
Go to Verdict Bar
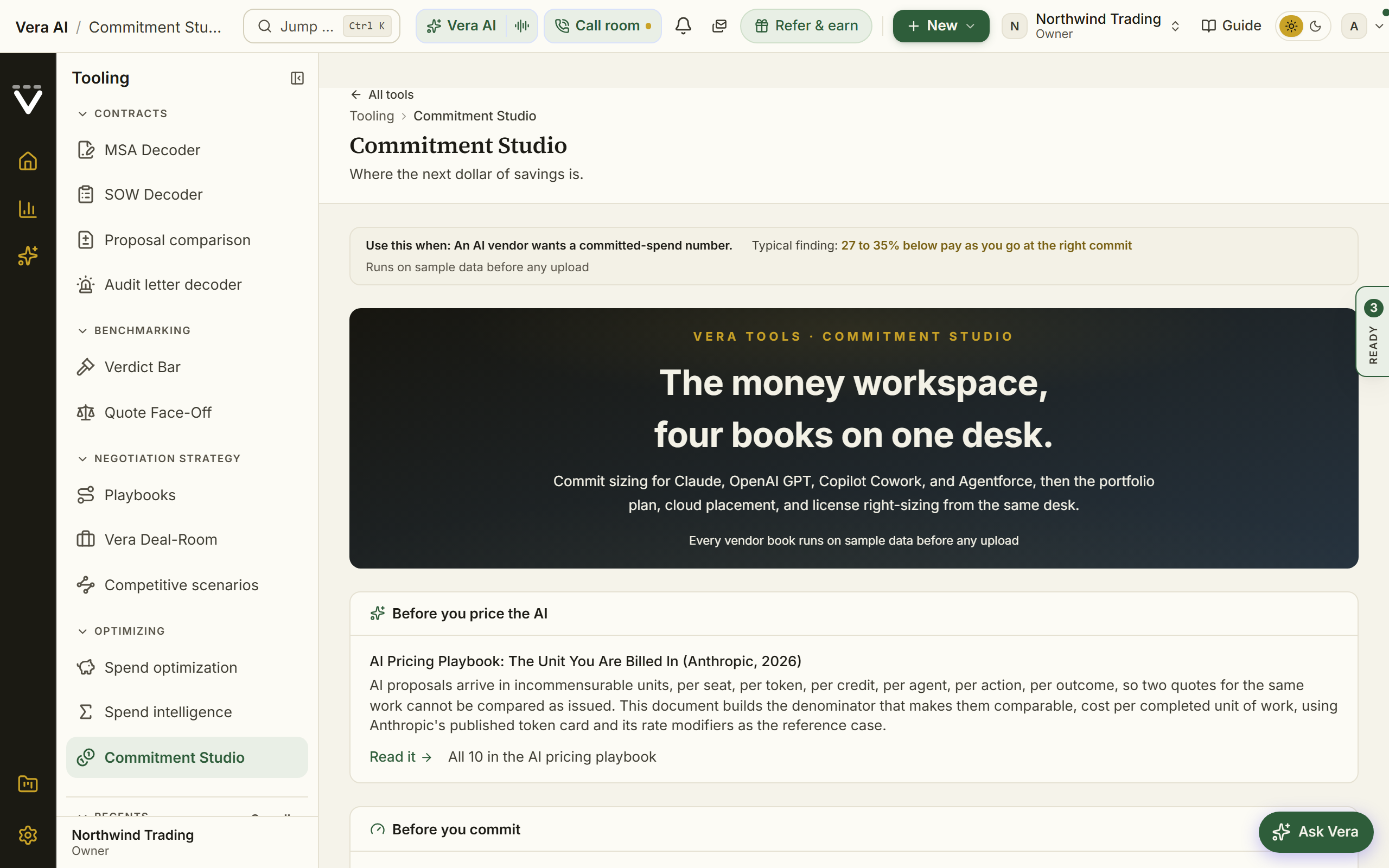tap(187, 367)
